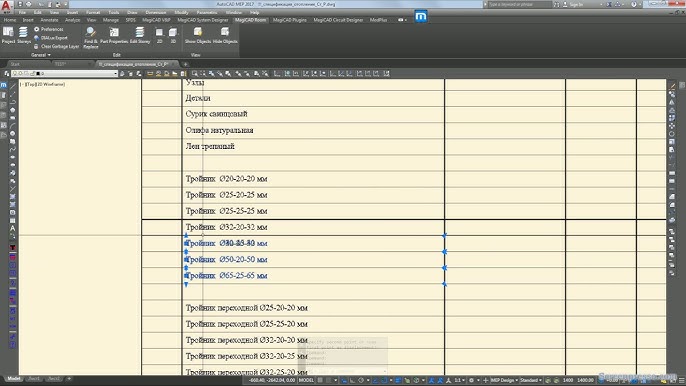Screen dimensions: 686x386
Task: Select text 'Лен трепаный'
Action: (210, 146)
